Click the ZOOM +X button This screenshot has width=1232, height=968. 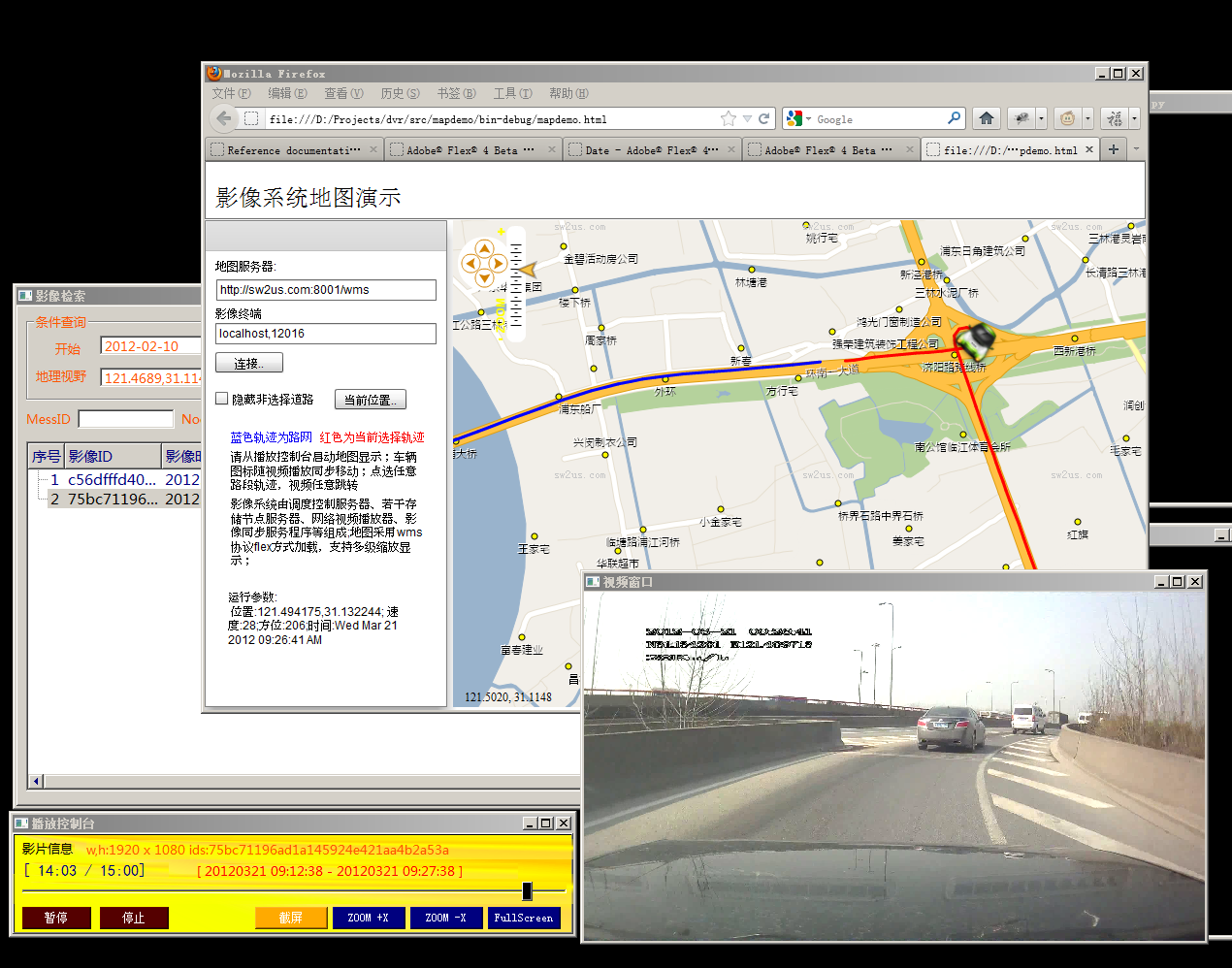coord(369,918)
